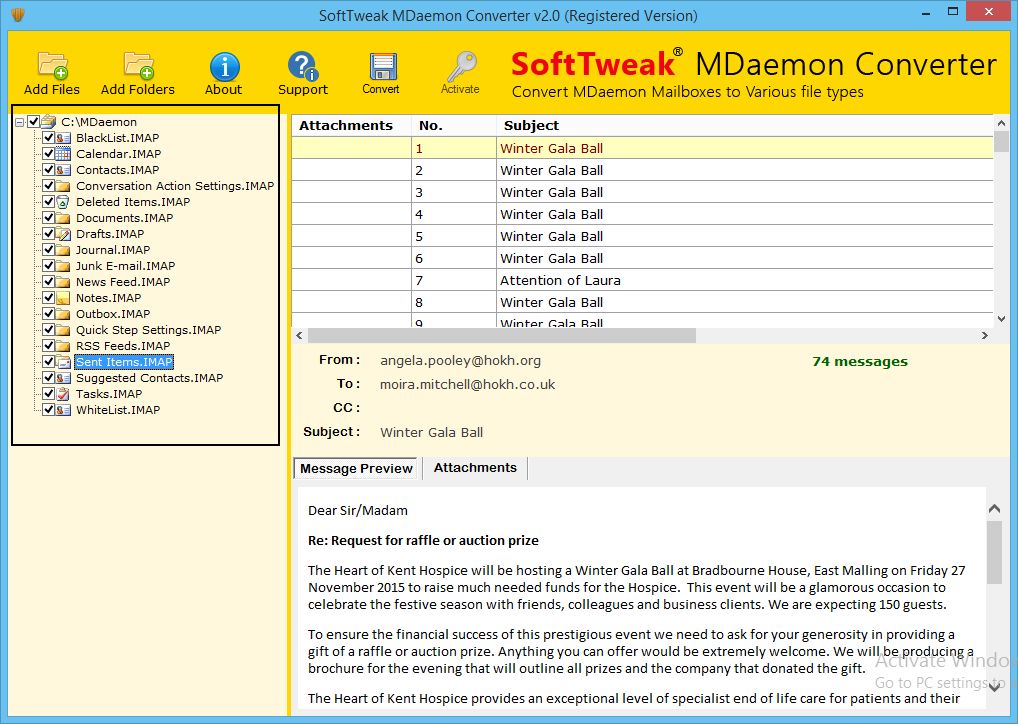Screen dimensions: 1018x724
Task: Select the Conversation Action Settings.IMAP folder
Action: point(175,186)
